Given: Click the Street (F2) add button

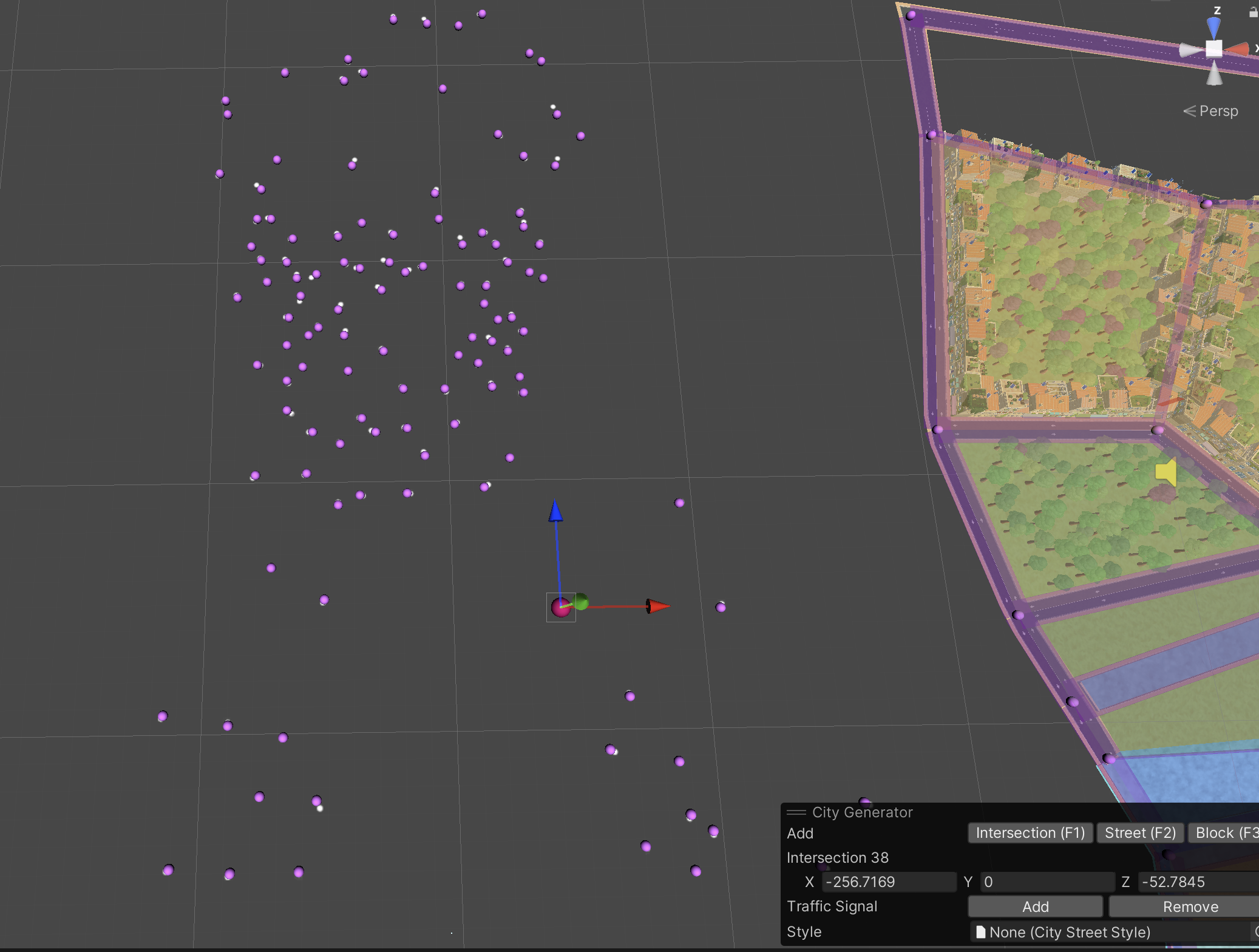Looking at the screenshot, I should click(x=1140, y=833).
